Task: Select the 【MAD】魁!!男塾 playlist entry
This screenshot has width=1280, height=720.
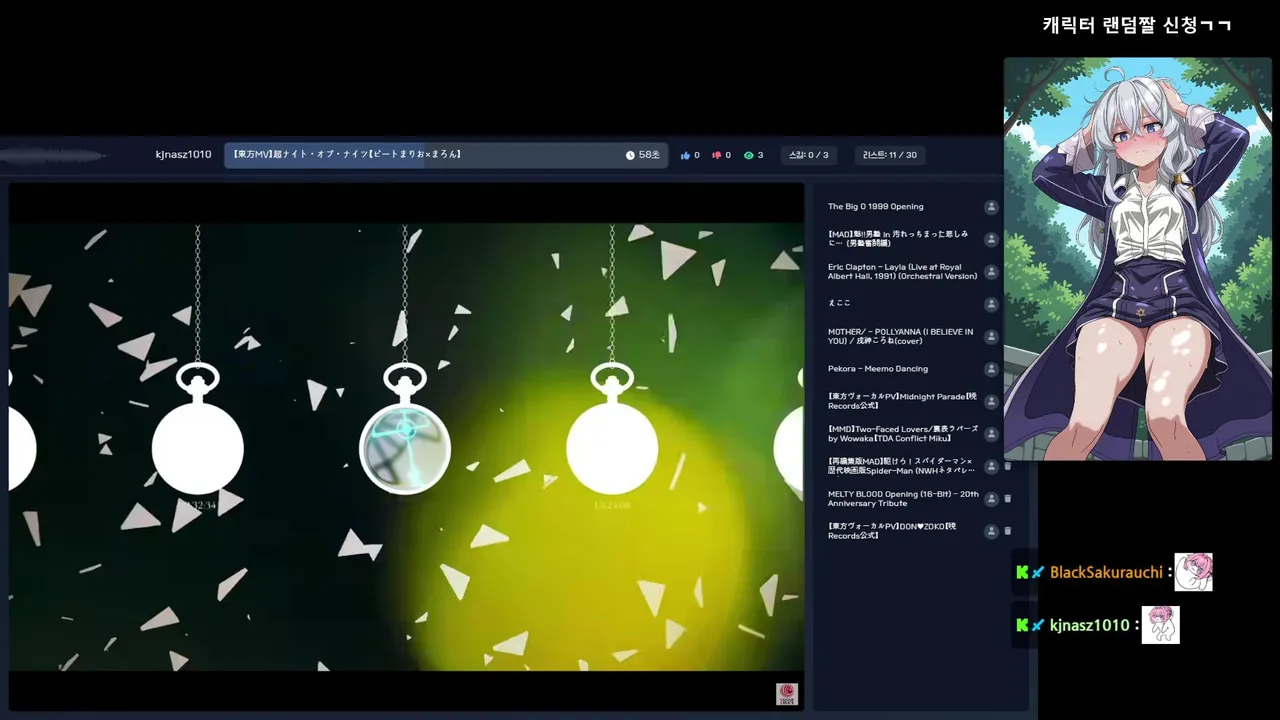Action: coord(898,239)
